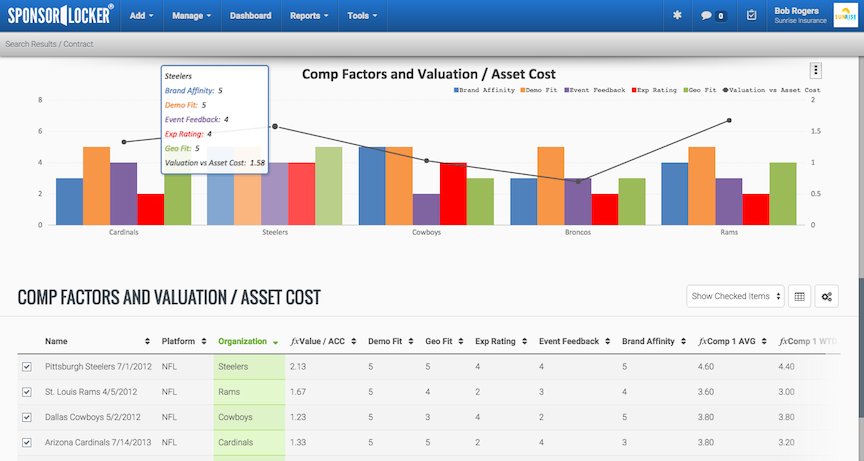Open the Add dropdown menu
Screen dimensions: 864x461
pos(142,15)
